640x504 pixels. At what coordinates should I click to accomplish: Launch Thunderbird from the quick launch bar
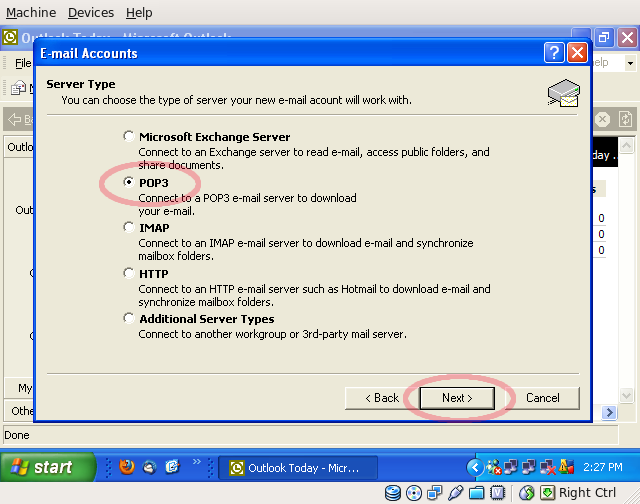[x=149, y=467]
